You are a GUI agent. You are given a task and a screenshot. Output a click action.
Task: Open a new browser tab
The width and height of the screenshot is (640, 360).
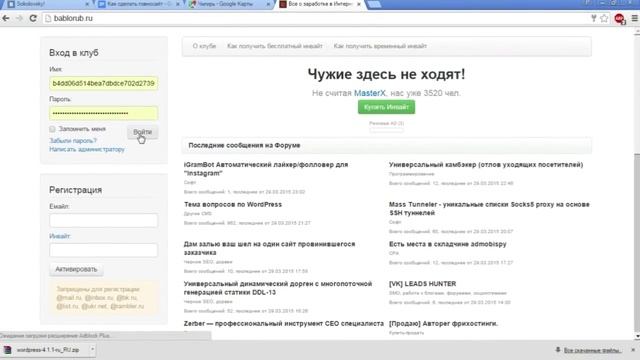[374, 4]
